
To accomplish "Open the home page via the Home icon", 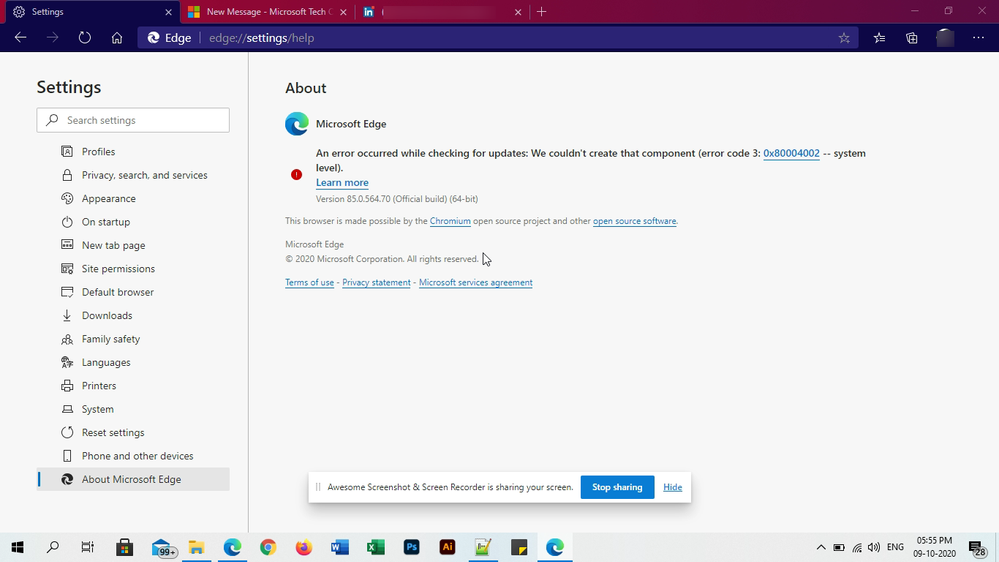I will [x=117, y=38].
